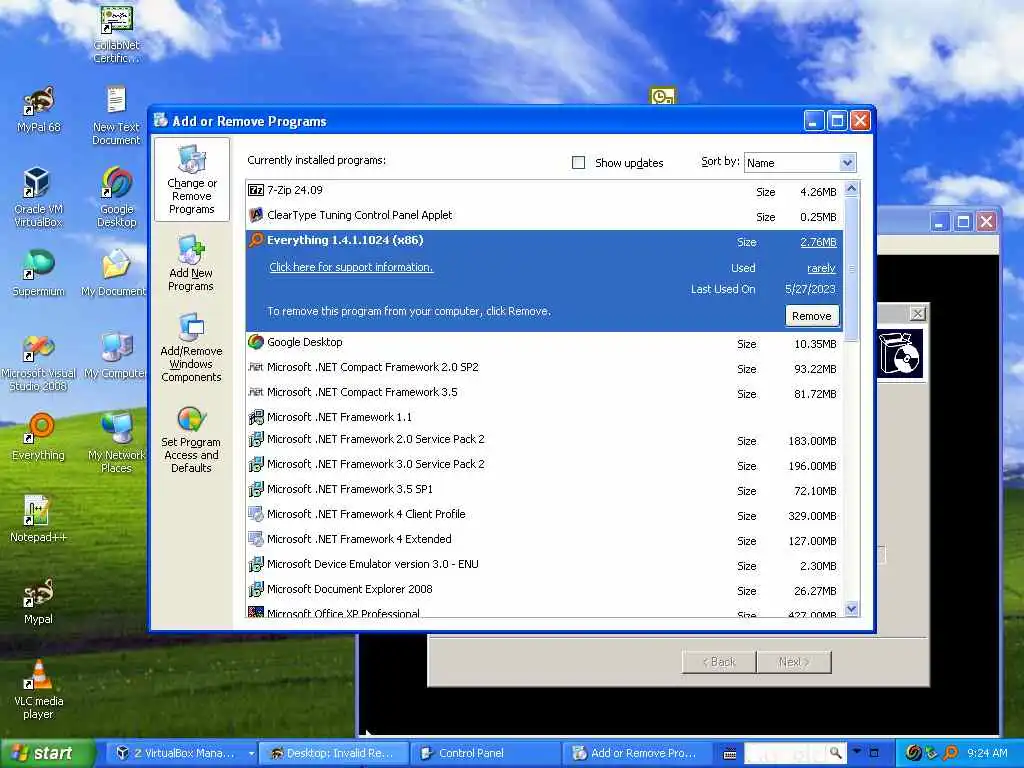Click Google Desktop search magnifier in taskbar

[835, 753]
